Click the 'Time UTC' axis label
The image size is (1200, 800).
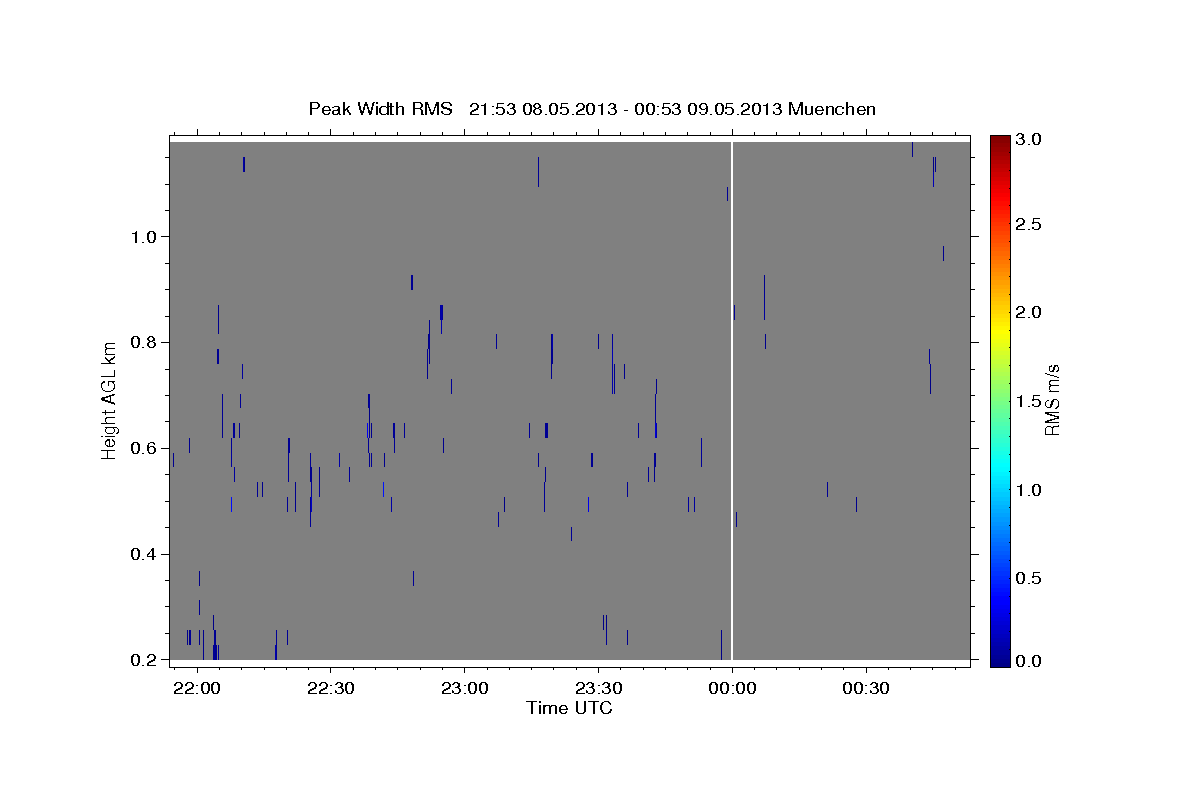[569, 708]
